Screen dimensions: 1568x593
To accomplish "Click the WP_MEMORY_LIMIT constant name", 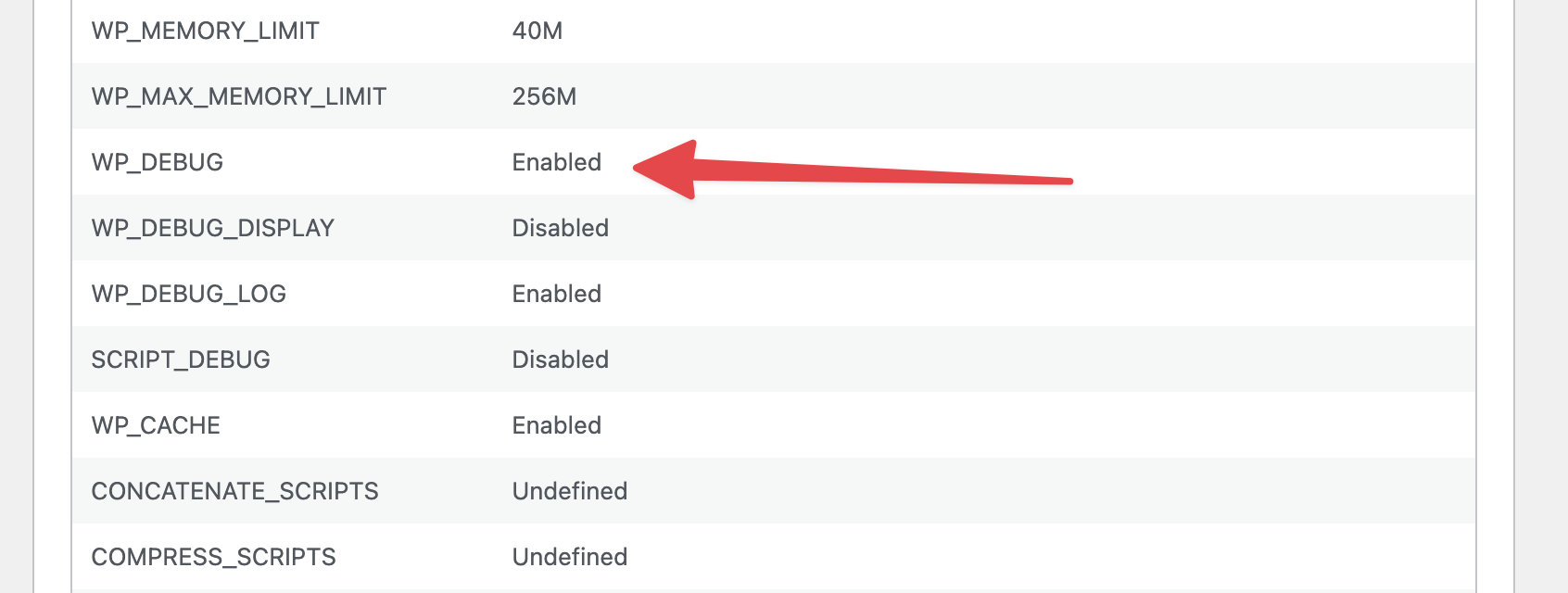I will [x=205, y=32].
